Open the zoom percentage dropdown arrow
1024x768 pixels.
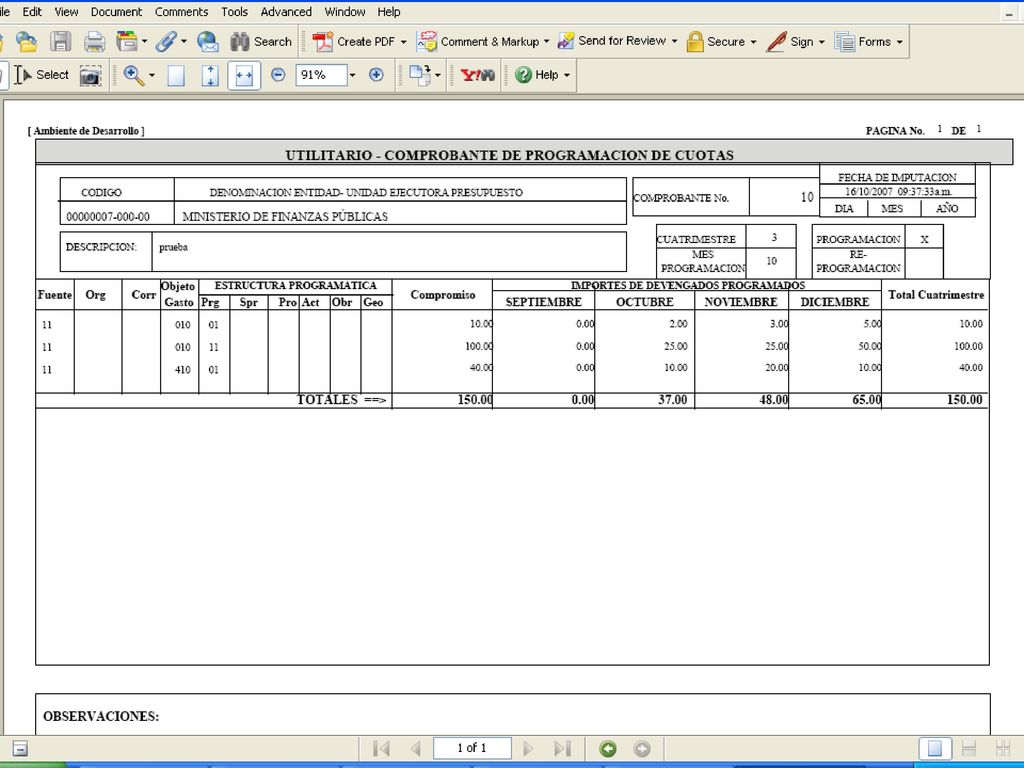click(353, 75)
